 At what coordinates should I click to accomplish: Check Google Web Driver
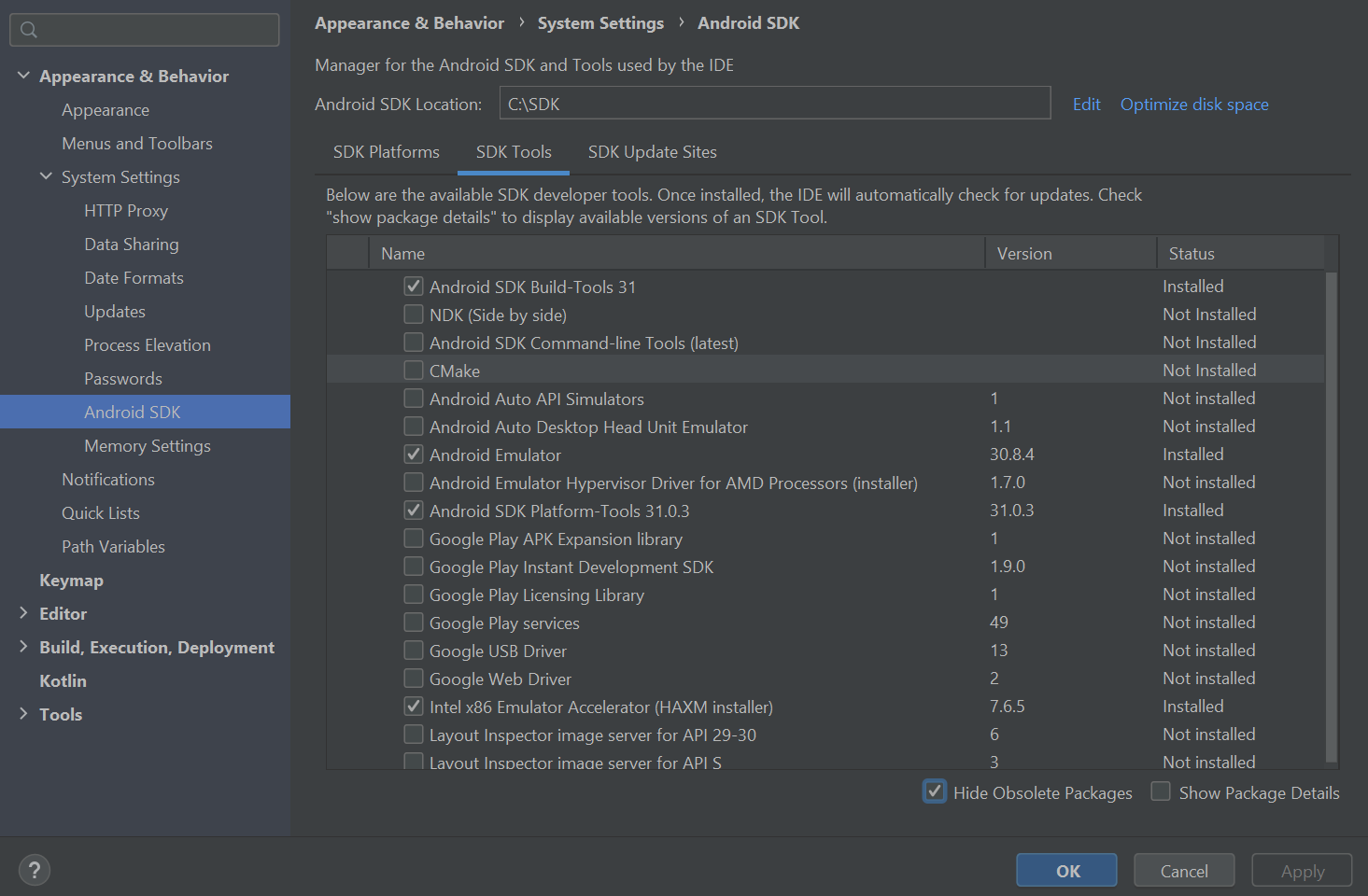(x=414, y=679)
